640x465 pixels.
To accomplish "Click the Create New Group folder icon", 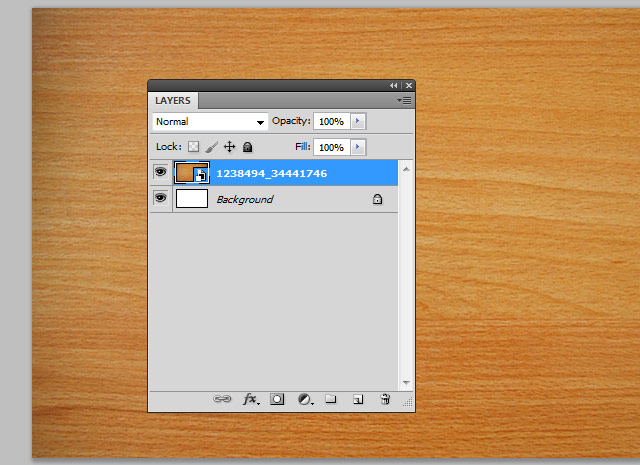I will pyautogui.click(x=331, y=399).
